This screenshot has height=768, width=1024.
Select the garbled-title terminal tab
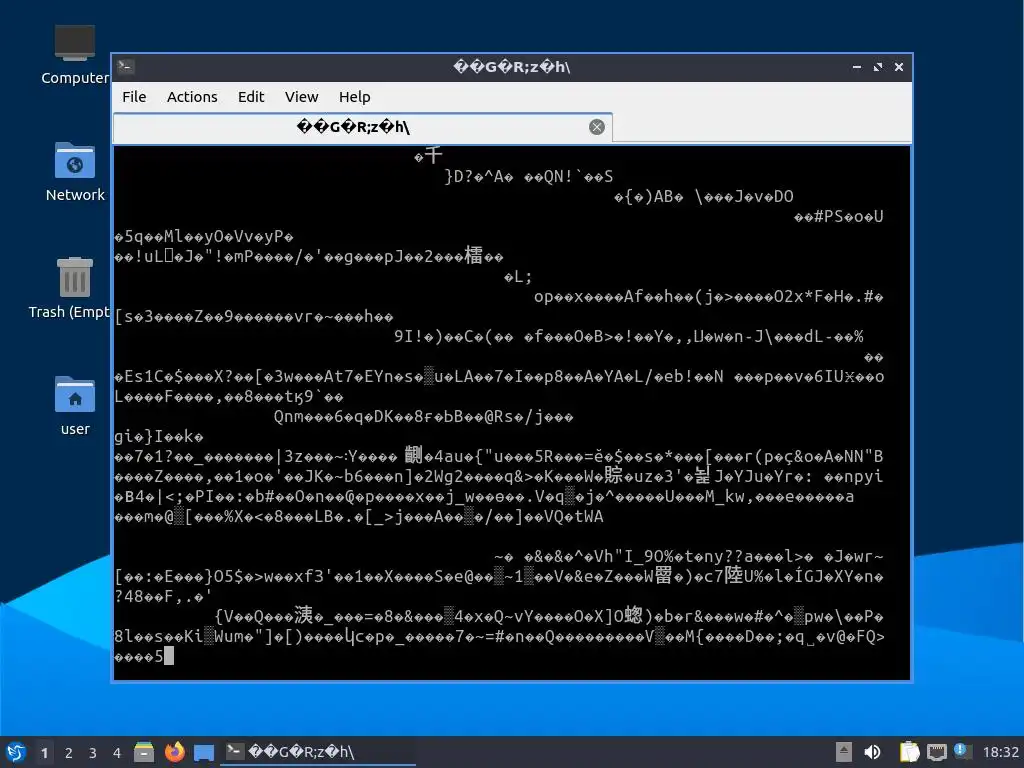coord(363,127)
